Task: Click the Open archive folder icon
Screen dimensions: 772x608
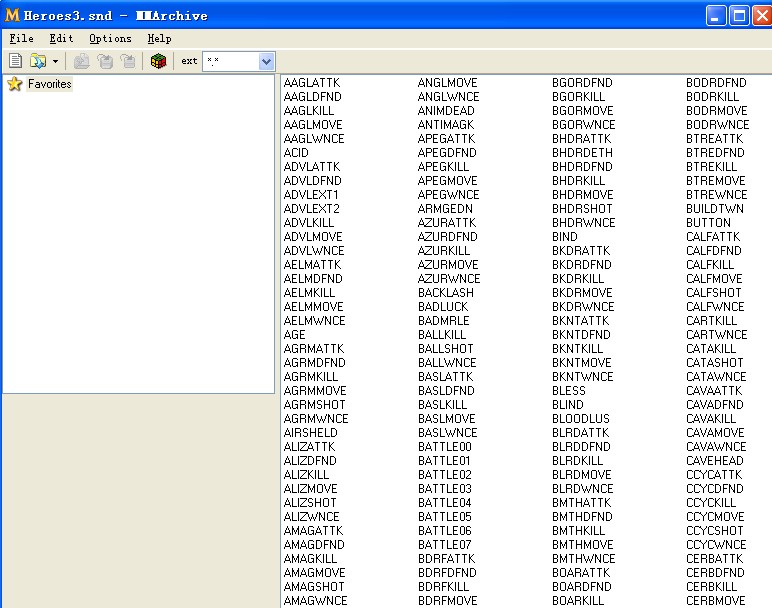Action: [x=38, y=61]
